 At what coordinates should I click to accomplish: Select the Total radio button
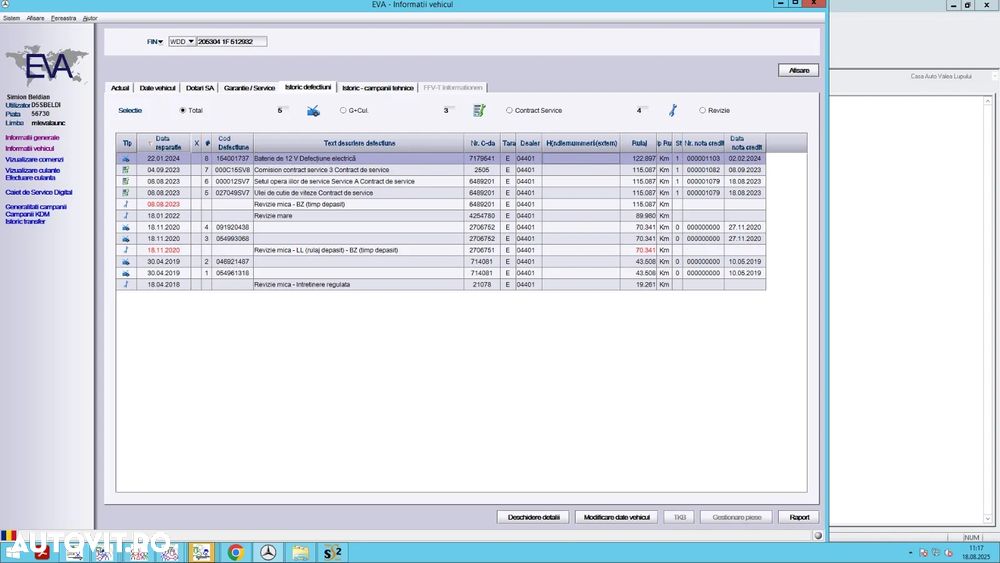[x=182, y=111]
